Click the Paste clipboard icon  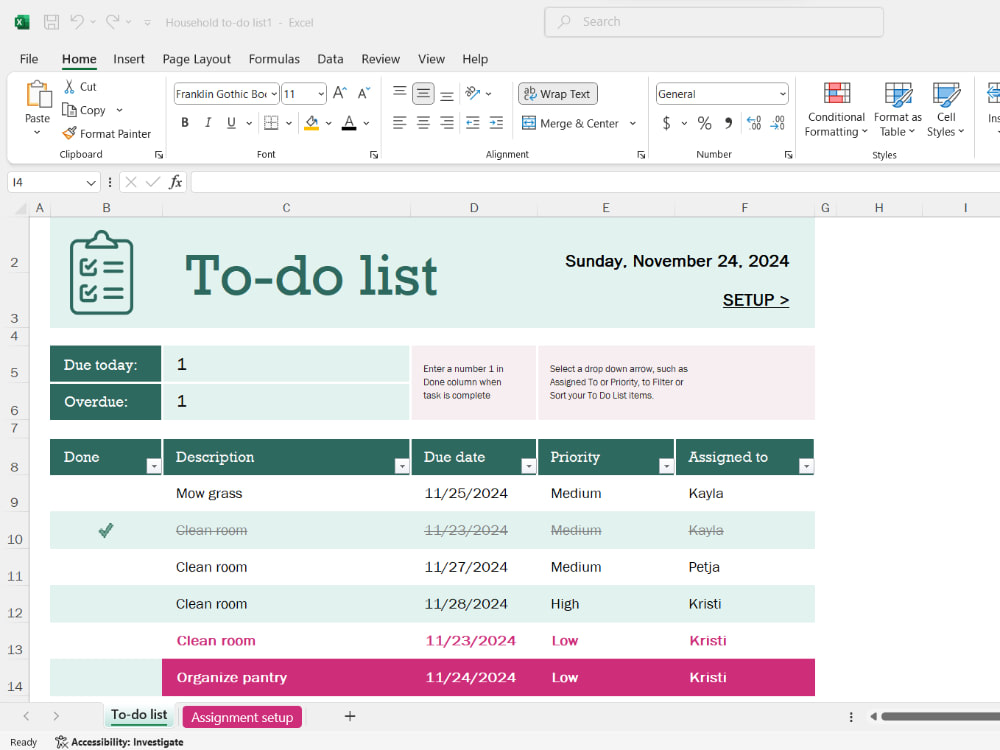click(38, 94)
